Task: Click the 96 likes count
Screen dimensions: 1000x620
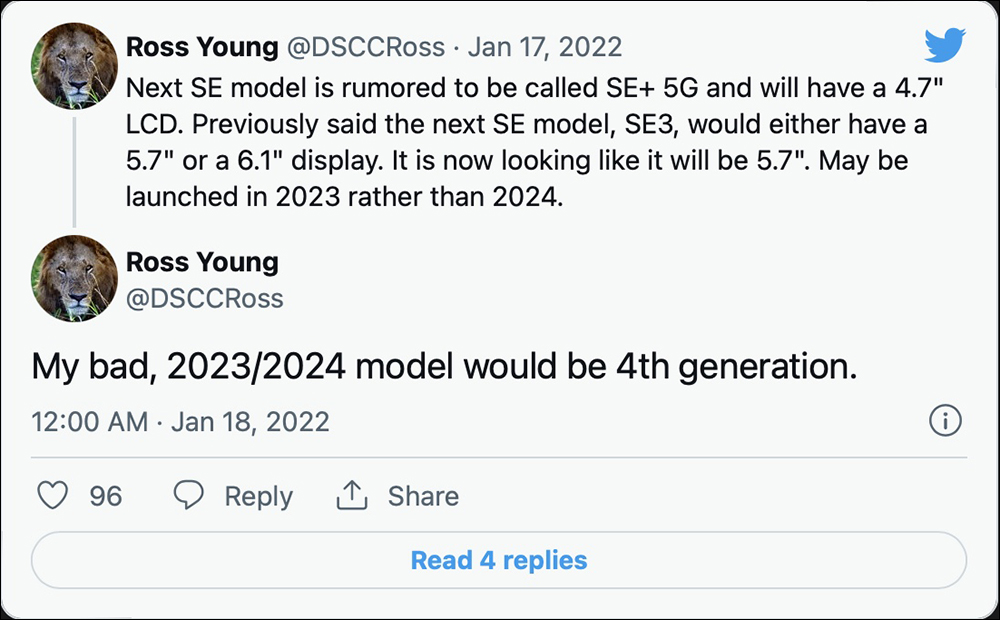Action: tap(105, 496)
